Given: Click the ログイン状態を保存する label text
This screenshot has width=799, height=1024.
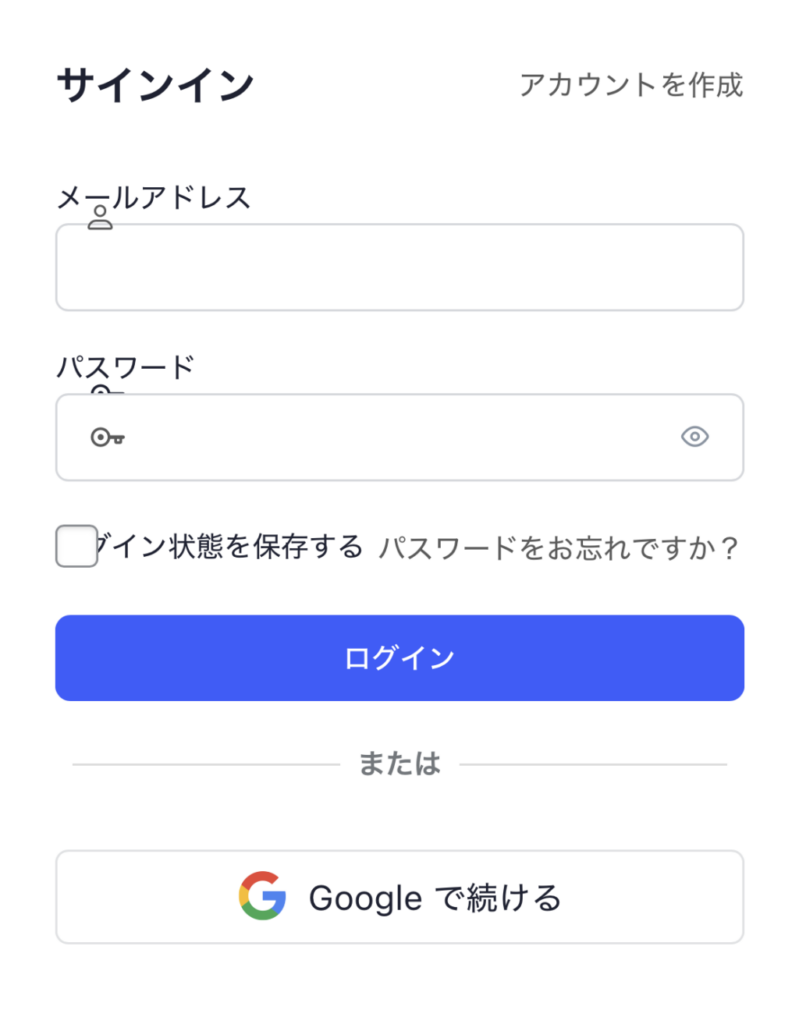Looking at the screenshot, I should point(230,547).
